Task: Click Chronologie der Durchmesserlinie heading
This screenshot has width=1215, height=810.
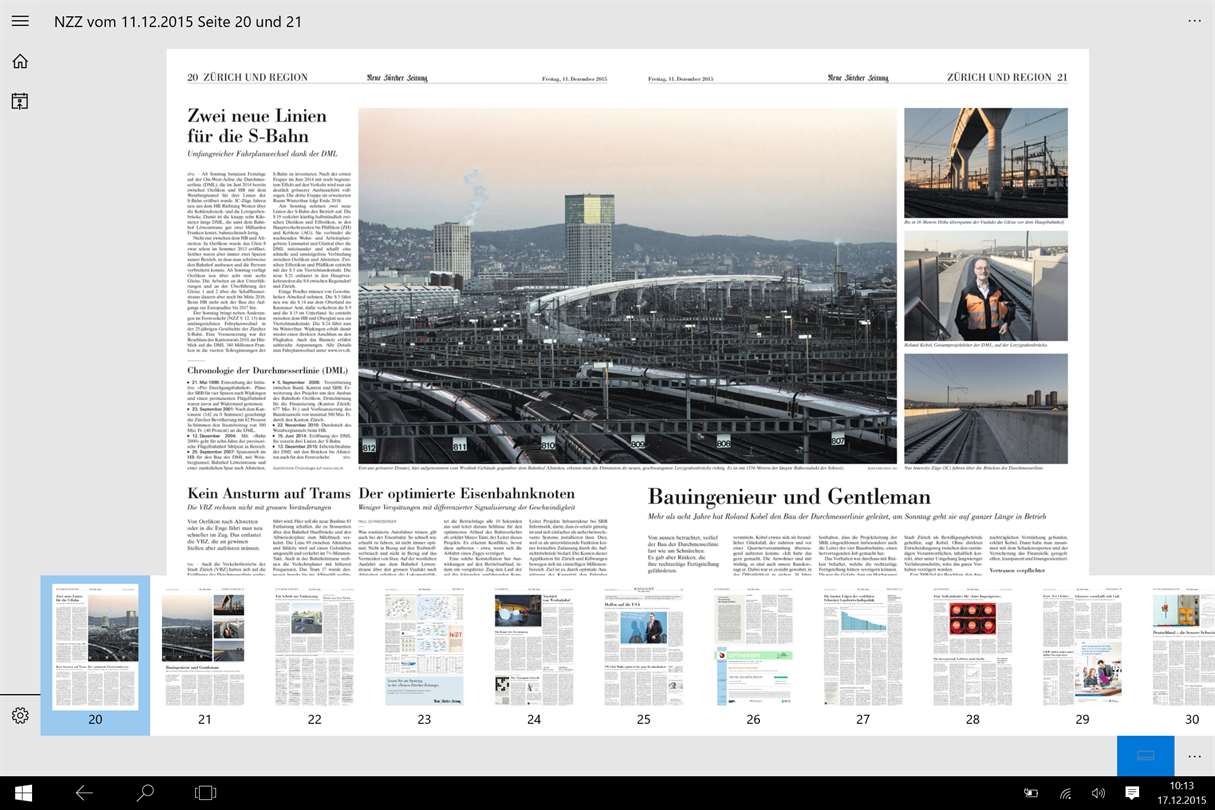Action: pyautogui.click(x=267, y=370)
